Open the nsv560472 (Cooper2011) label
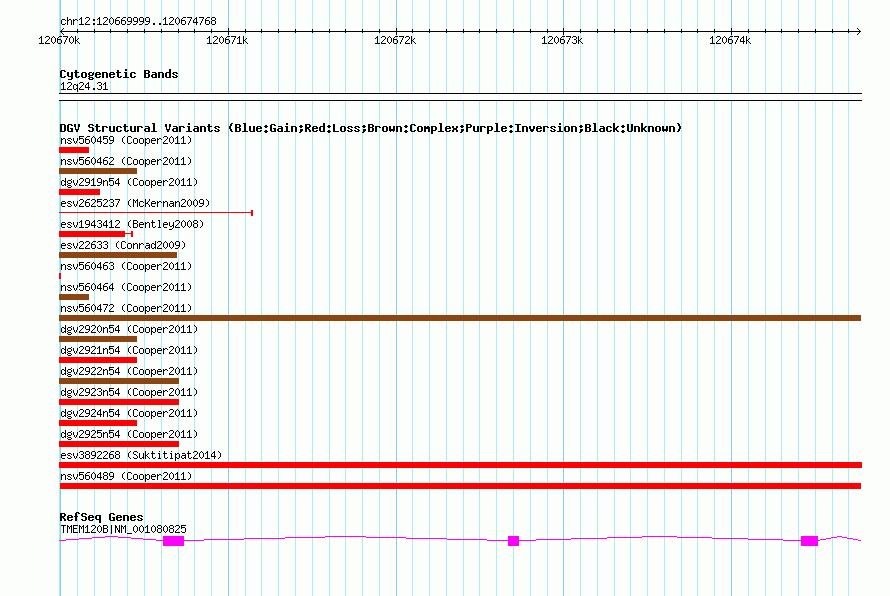This screenshot has height=596, width=890. (x=126, y=308)
